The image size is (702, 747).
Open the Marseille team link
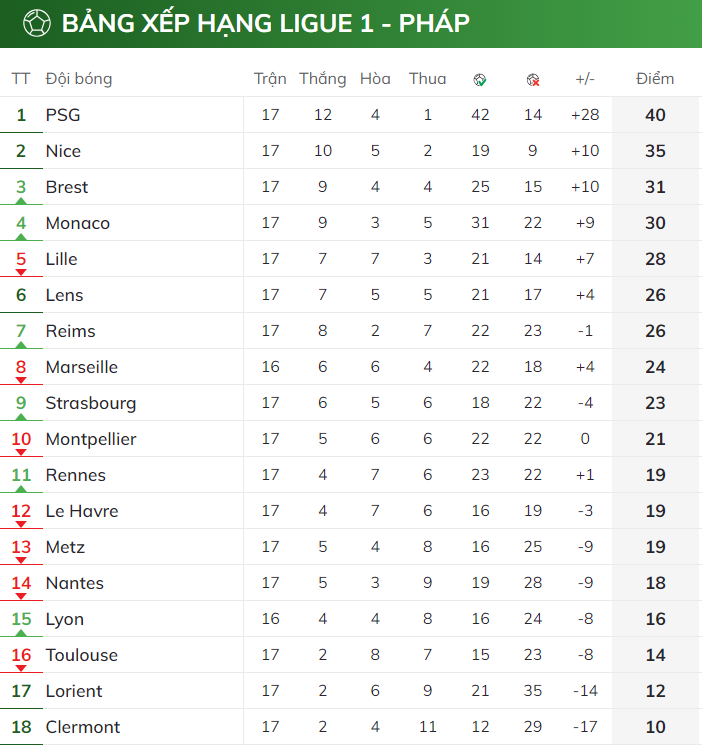[82, 367]
